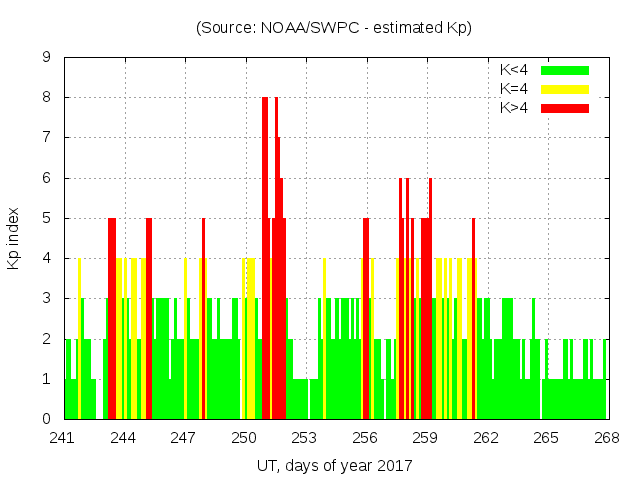Select the K=4 legend label text

click(515, 89)
